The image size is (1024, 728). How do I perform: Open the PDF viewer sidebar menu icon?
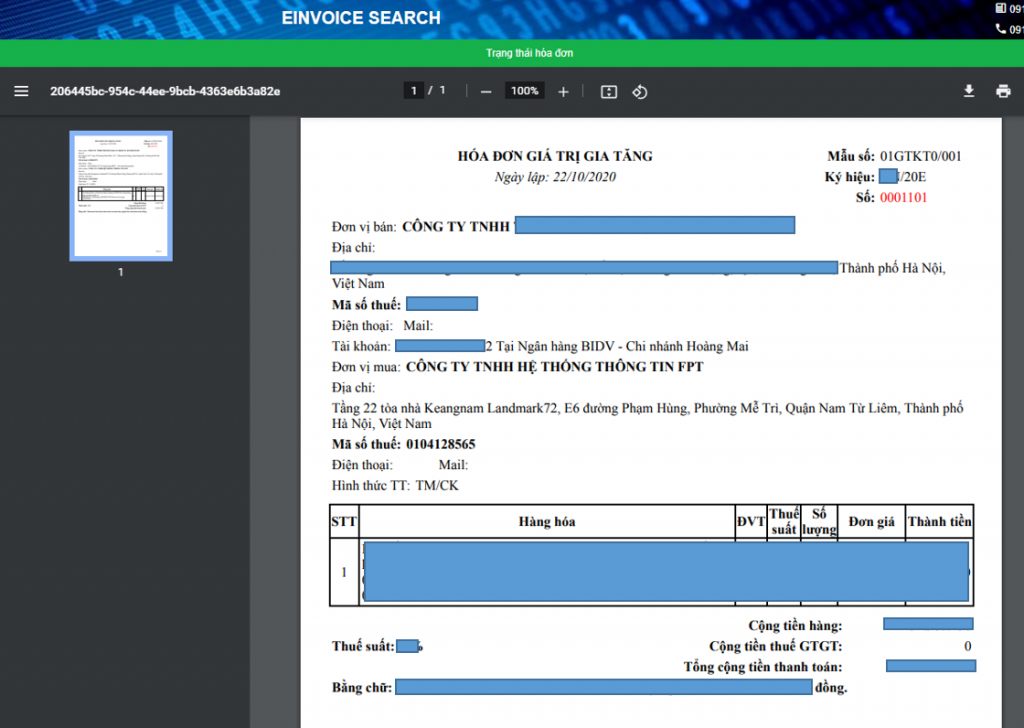coord(21,91)
